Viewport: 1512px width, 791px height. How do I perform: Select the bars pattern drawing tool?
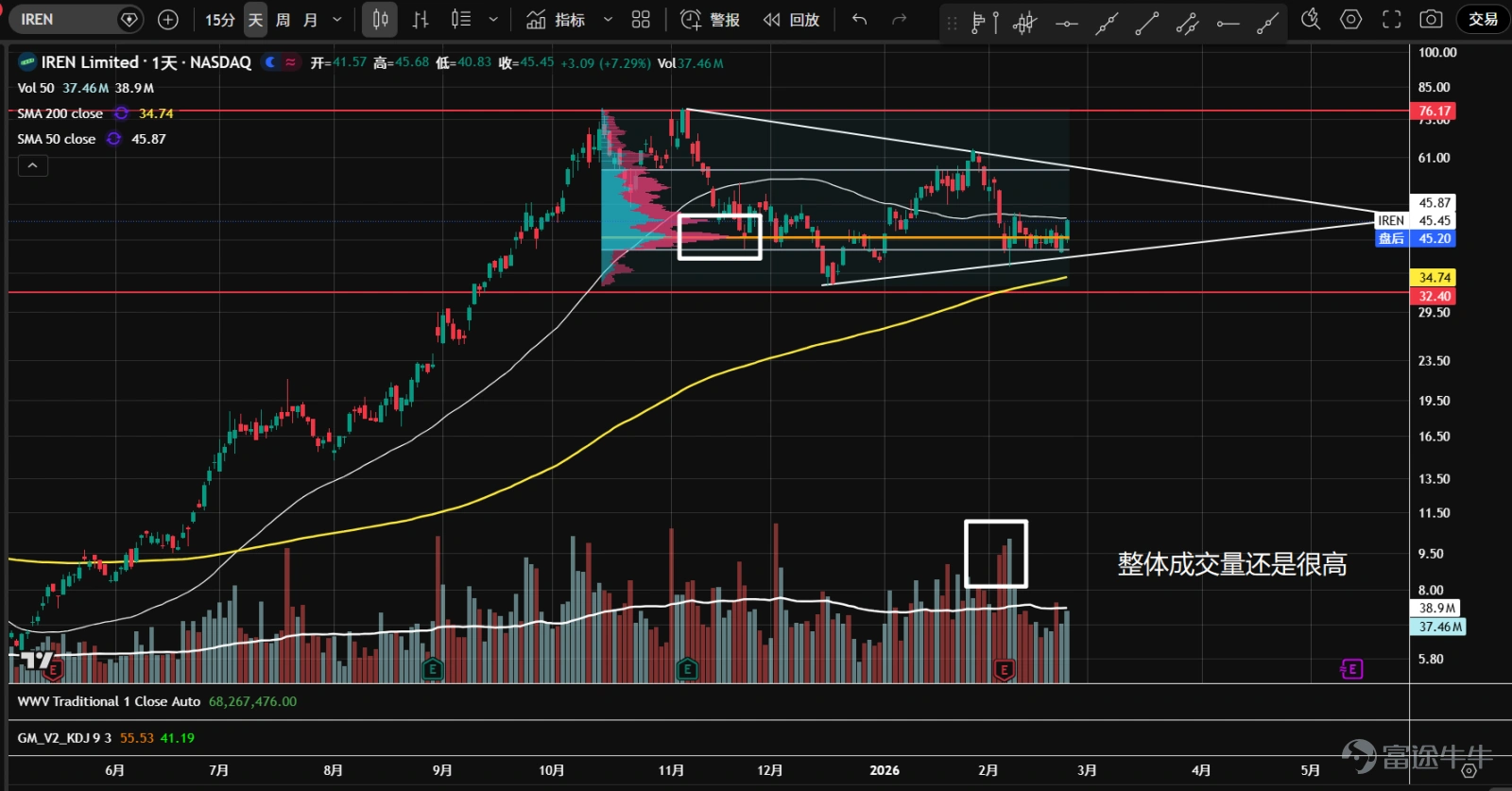1025,22
